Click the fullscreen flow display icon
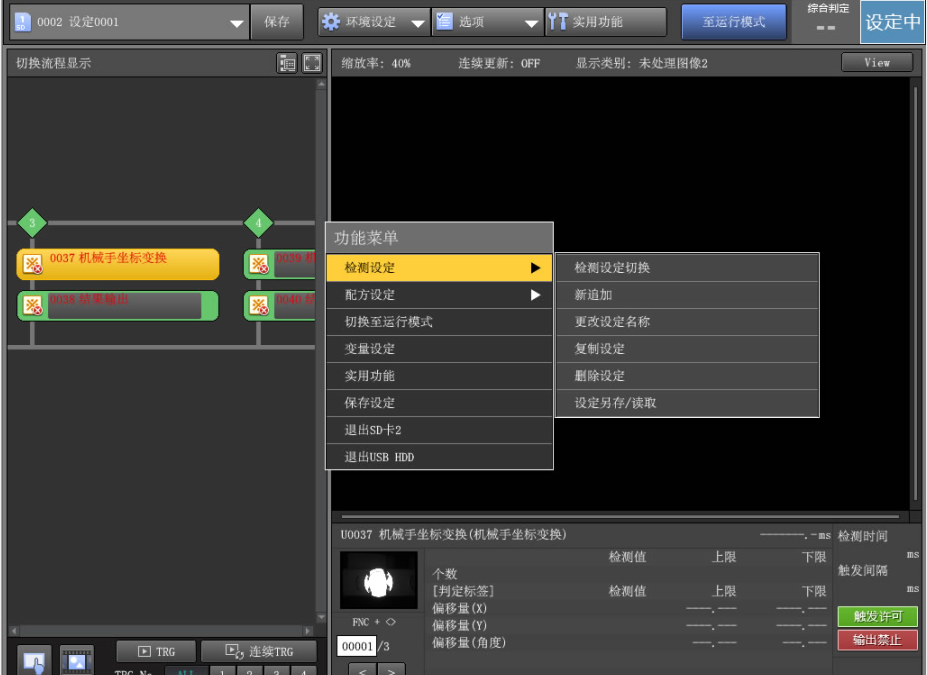Screen dimensions: 927x675 (312, 63)
